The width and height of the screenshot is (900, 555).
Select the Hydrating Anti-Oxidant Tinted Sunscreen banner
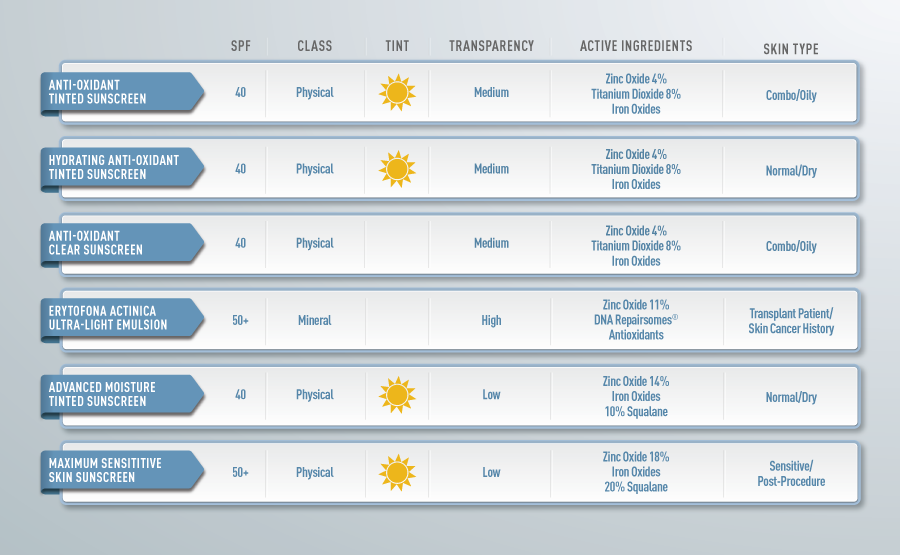click(122, 168)
